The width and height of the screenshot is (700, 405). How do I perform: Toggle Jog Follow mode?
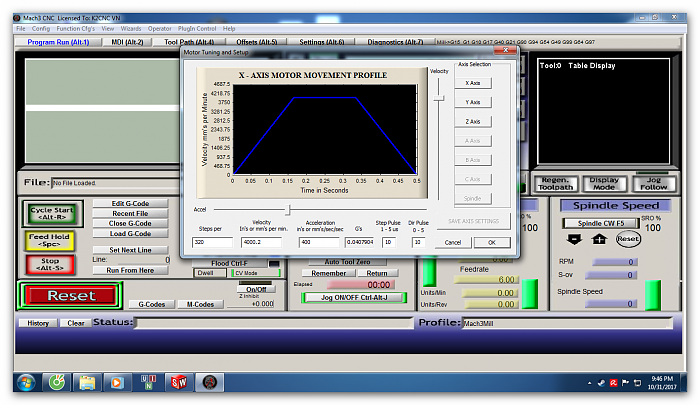coord(654,184)
